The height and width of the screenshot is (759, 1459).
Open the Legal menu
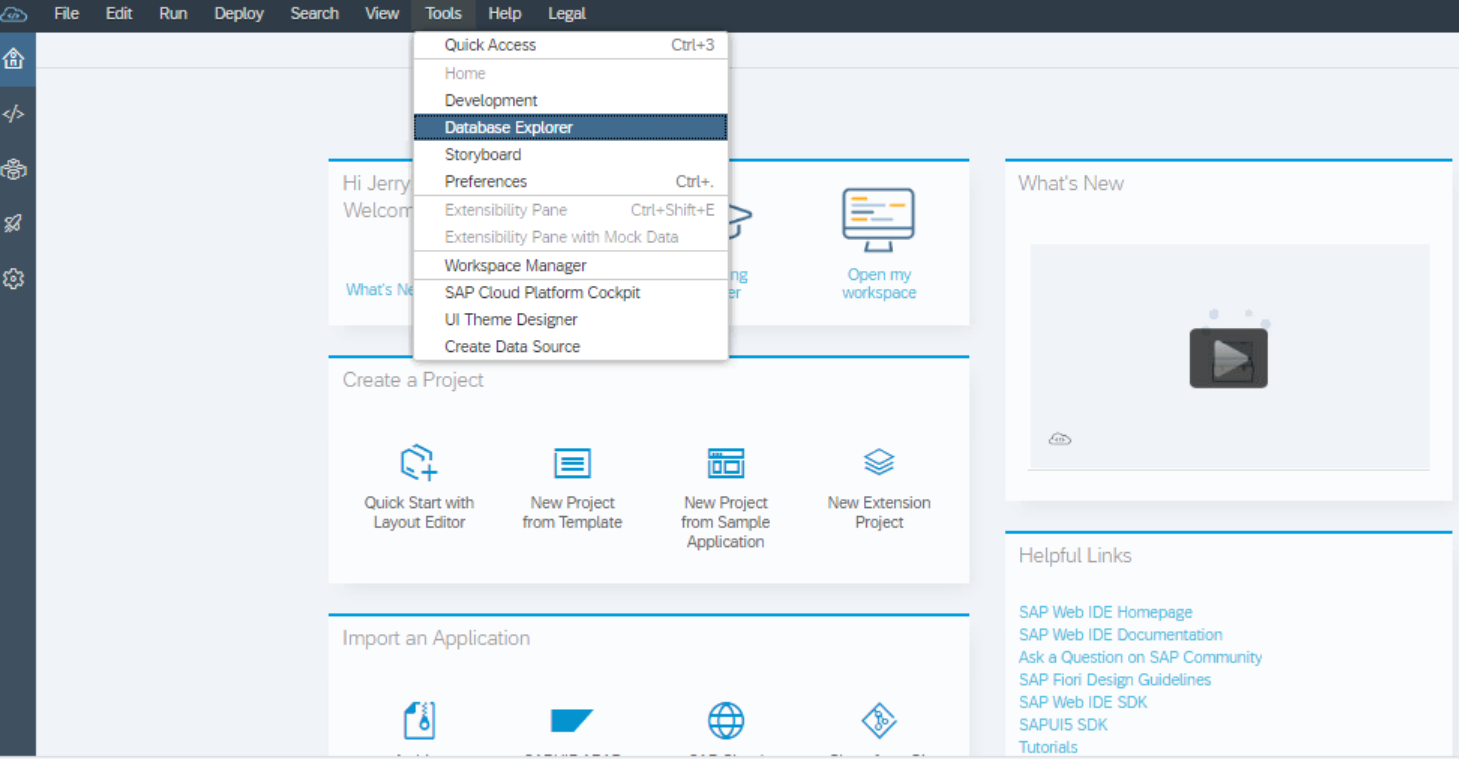pos(567,14)
